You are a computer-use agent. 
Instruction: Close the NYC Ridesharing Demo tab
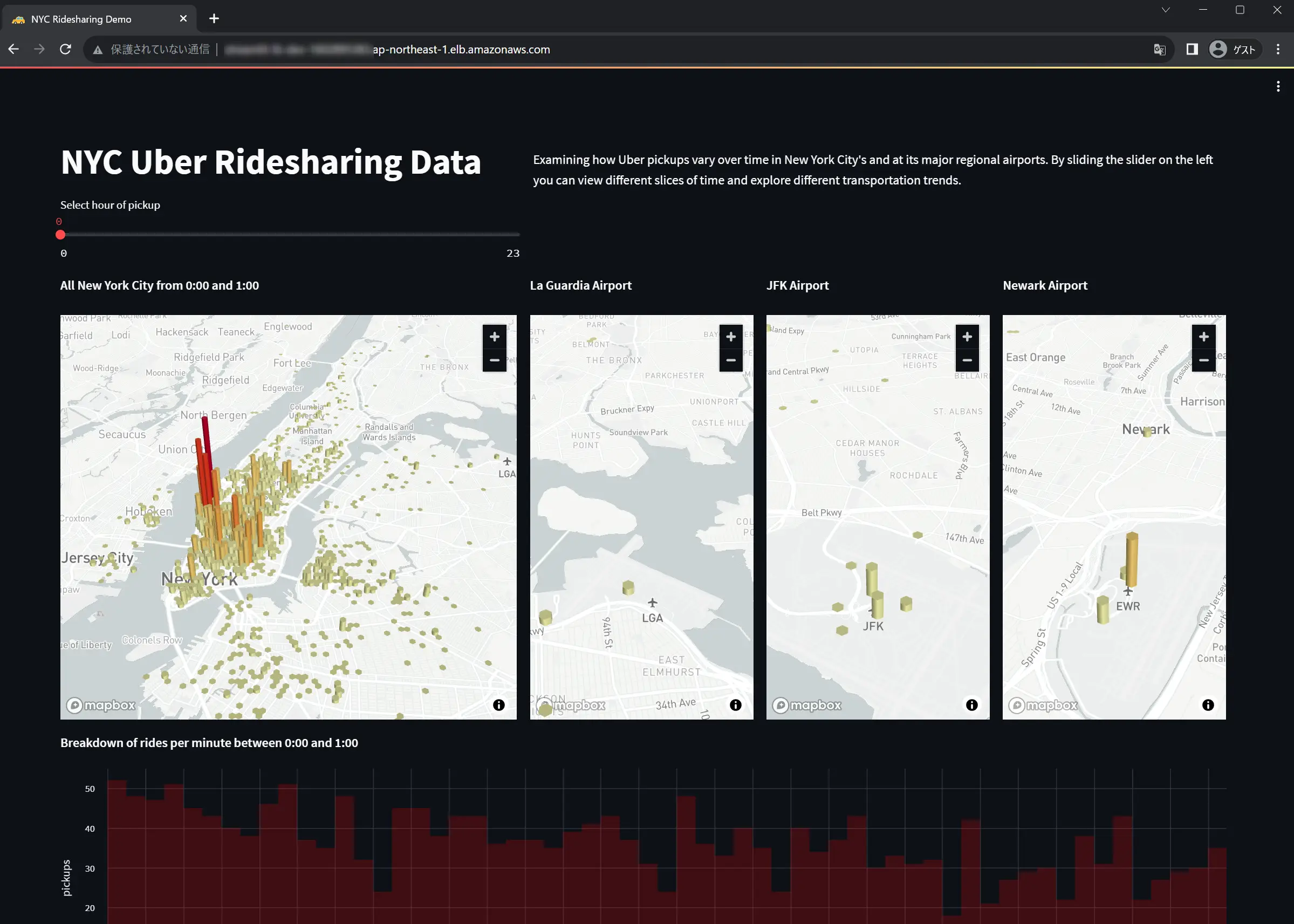click(183, 19)
